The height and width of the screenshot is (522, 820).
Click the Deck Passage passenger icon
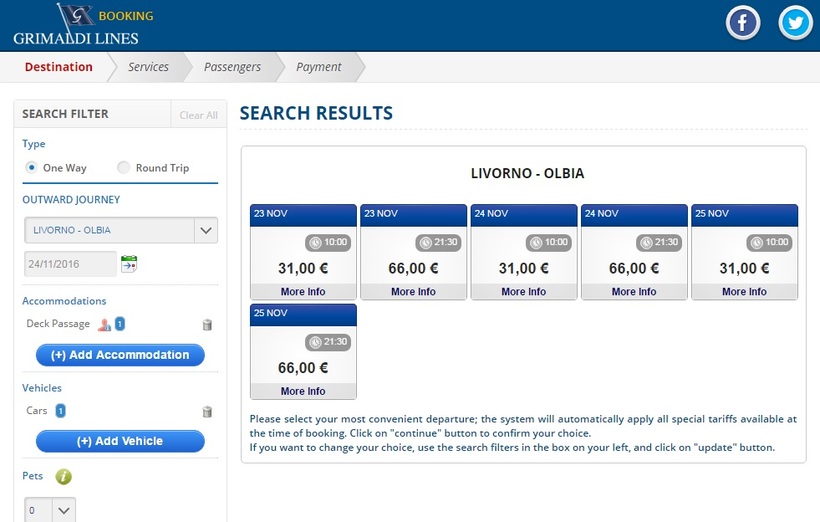(102, 324)
